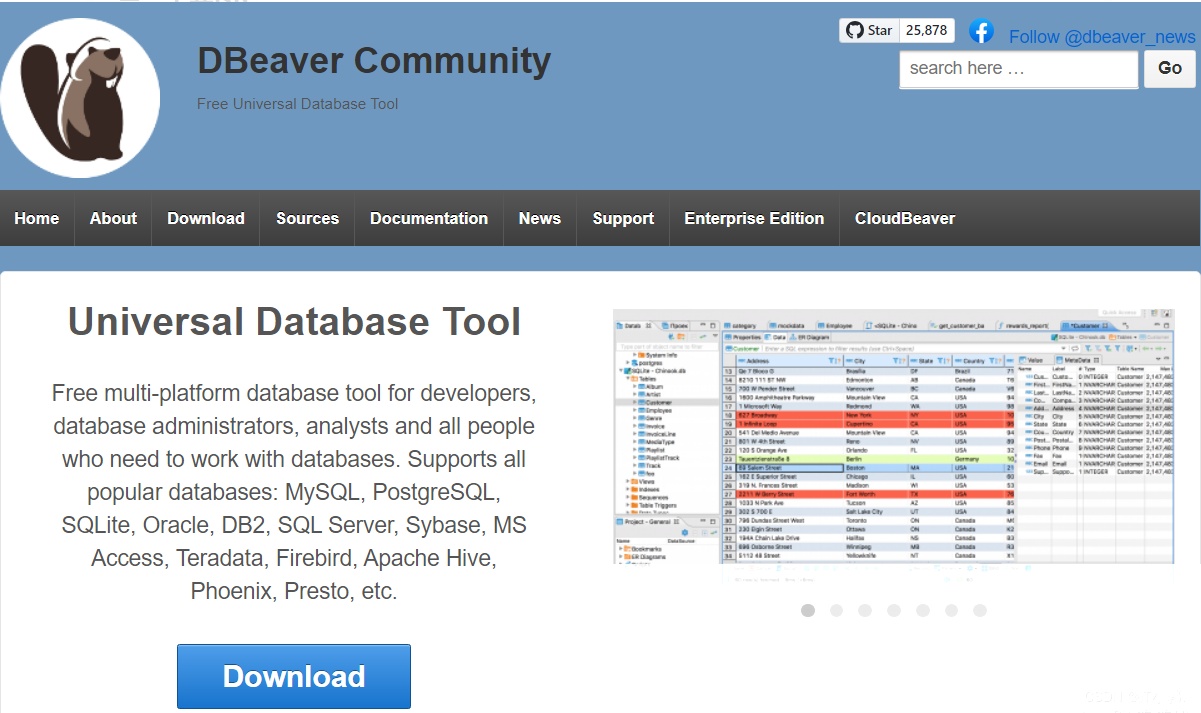Image resolution: width=1201 pixels, height=713 pixels.
Task: Open the CloudBeaver menu item
Action: (905, 218)
